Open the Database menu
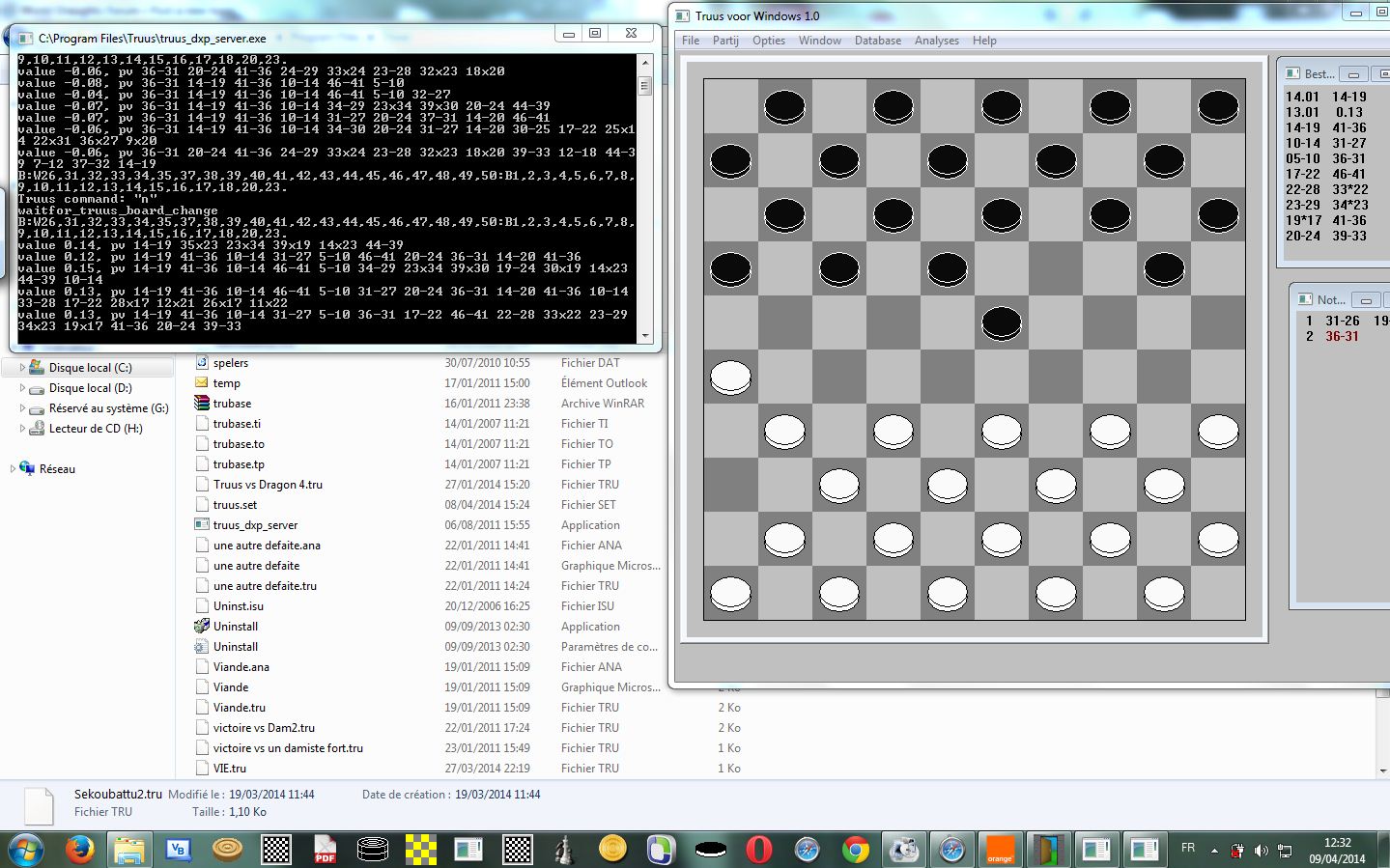Screen dimensions: 1390x868 (877, 41)
